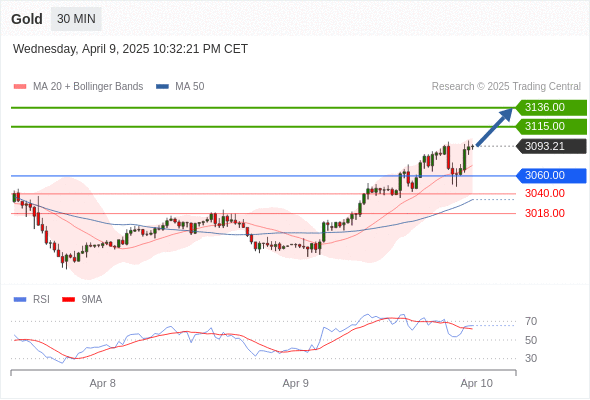Image resolution: width=590 pixels, height=400 pixels.
Task: Select the 3136.00 green resistance price tag
Action: tap(551, 108)
